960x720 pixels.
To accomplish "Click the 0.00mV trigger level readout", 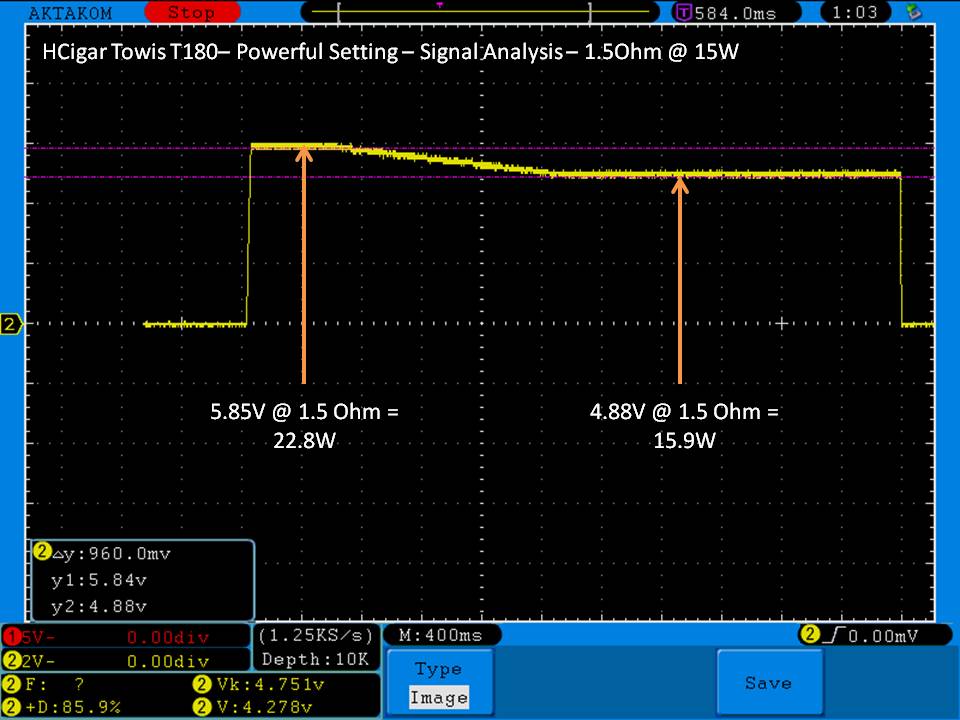I will (x=883, y=636).
